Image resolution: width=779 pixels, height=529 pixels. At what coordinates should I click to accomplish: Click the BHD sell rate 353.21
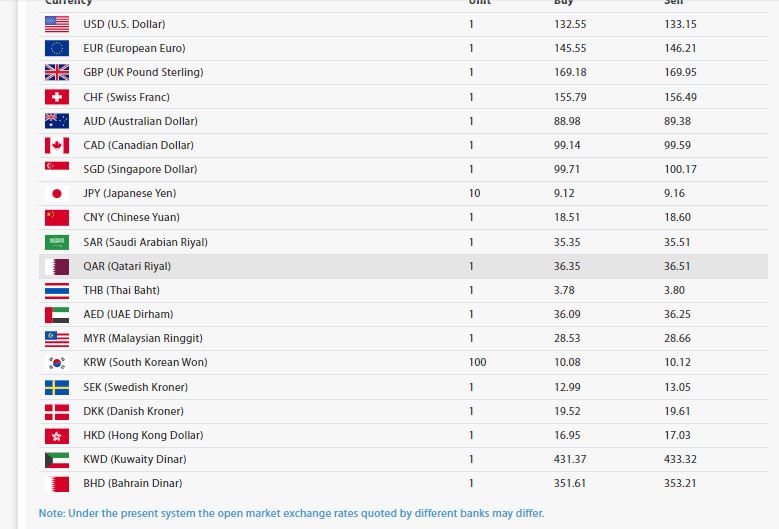680,483
